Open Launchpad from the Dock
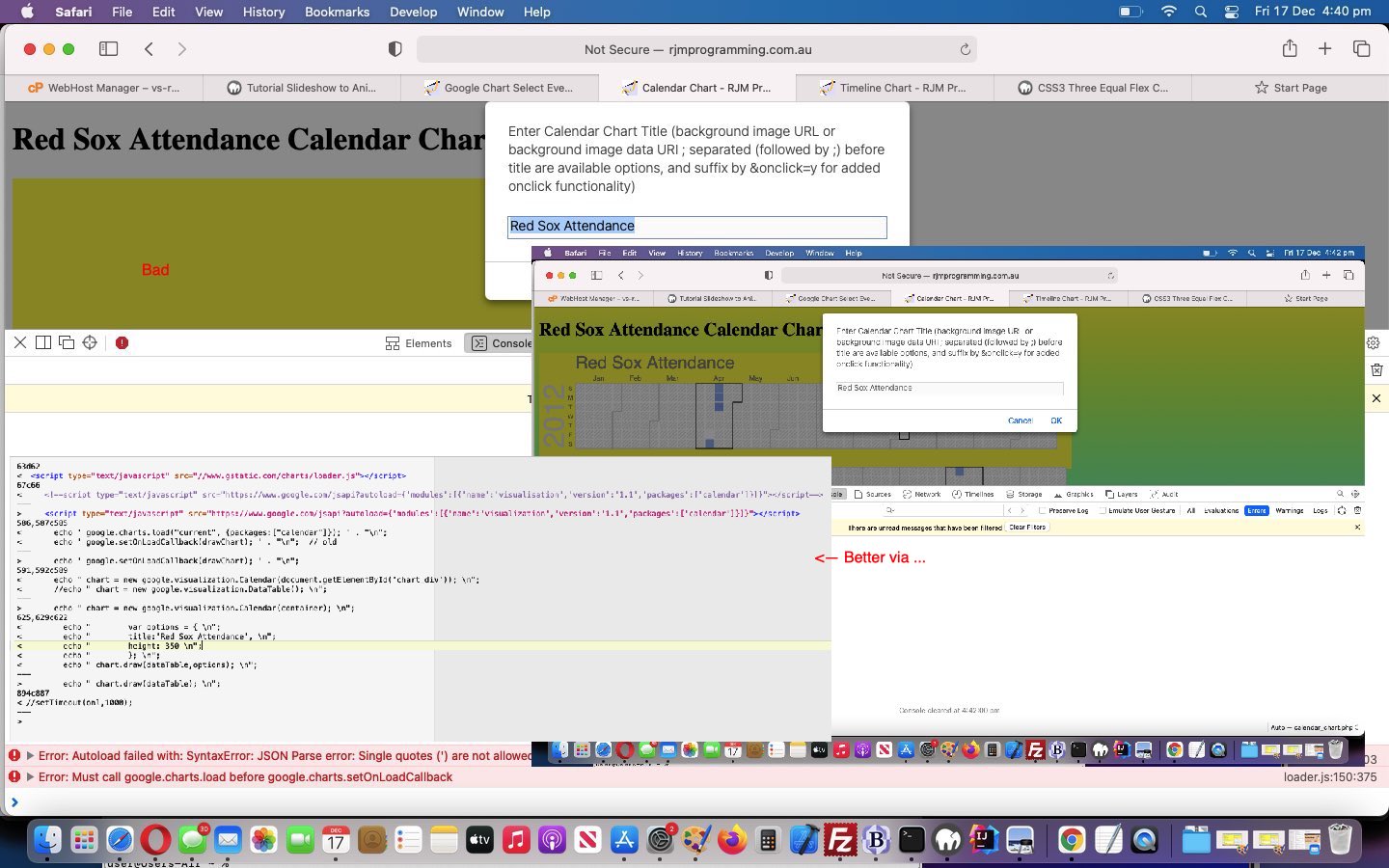The width and height of the screenshot is (1389, 868). (84, 840)
